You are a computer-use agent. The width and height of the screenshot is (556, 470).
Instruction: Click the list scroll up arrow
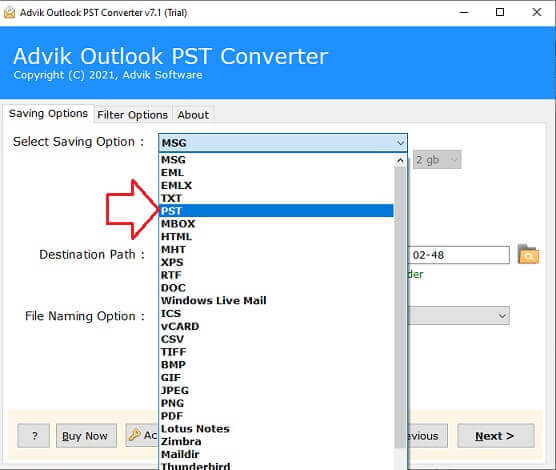[x=400, y=160]
